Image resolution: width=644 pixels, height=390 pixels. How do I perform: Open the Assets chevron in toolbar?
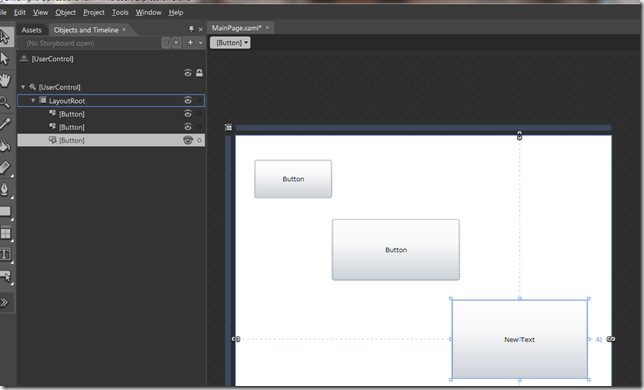coord(5,303)
